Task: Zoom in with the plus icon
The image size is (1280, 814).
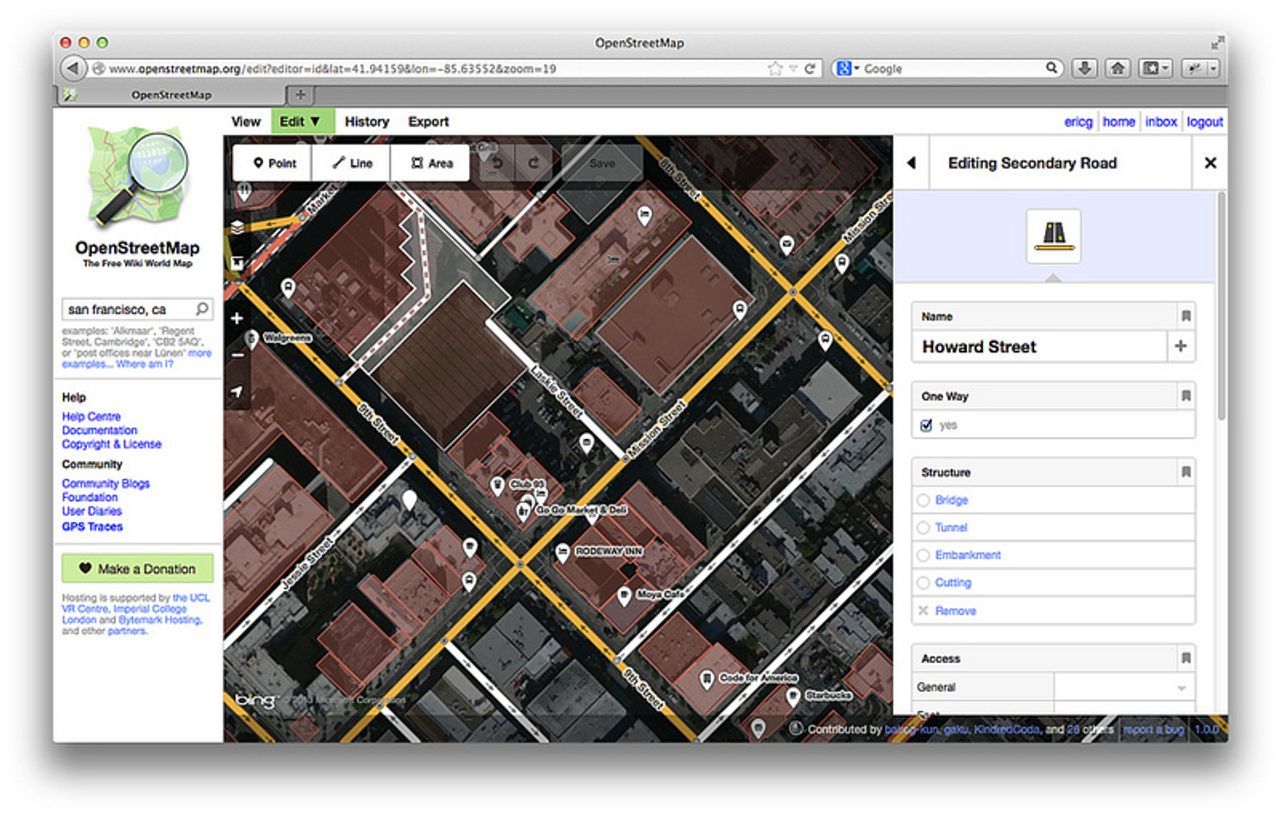Action: point(237,319)
